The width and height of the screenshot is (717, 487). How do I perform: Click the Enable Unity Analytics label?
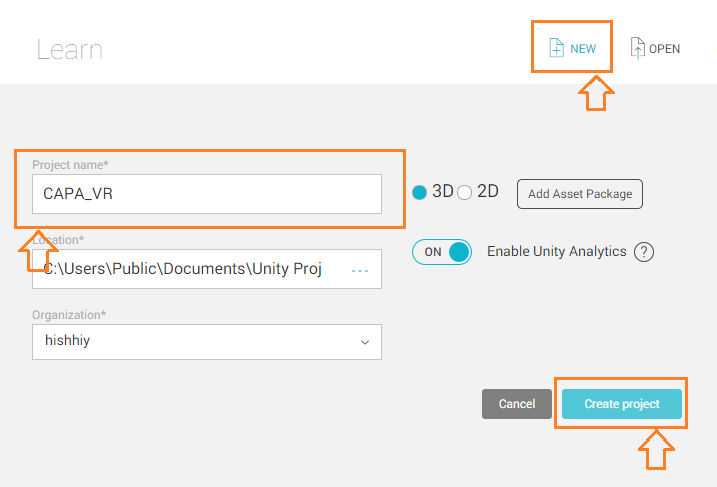[556, 252]
